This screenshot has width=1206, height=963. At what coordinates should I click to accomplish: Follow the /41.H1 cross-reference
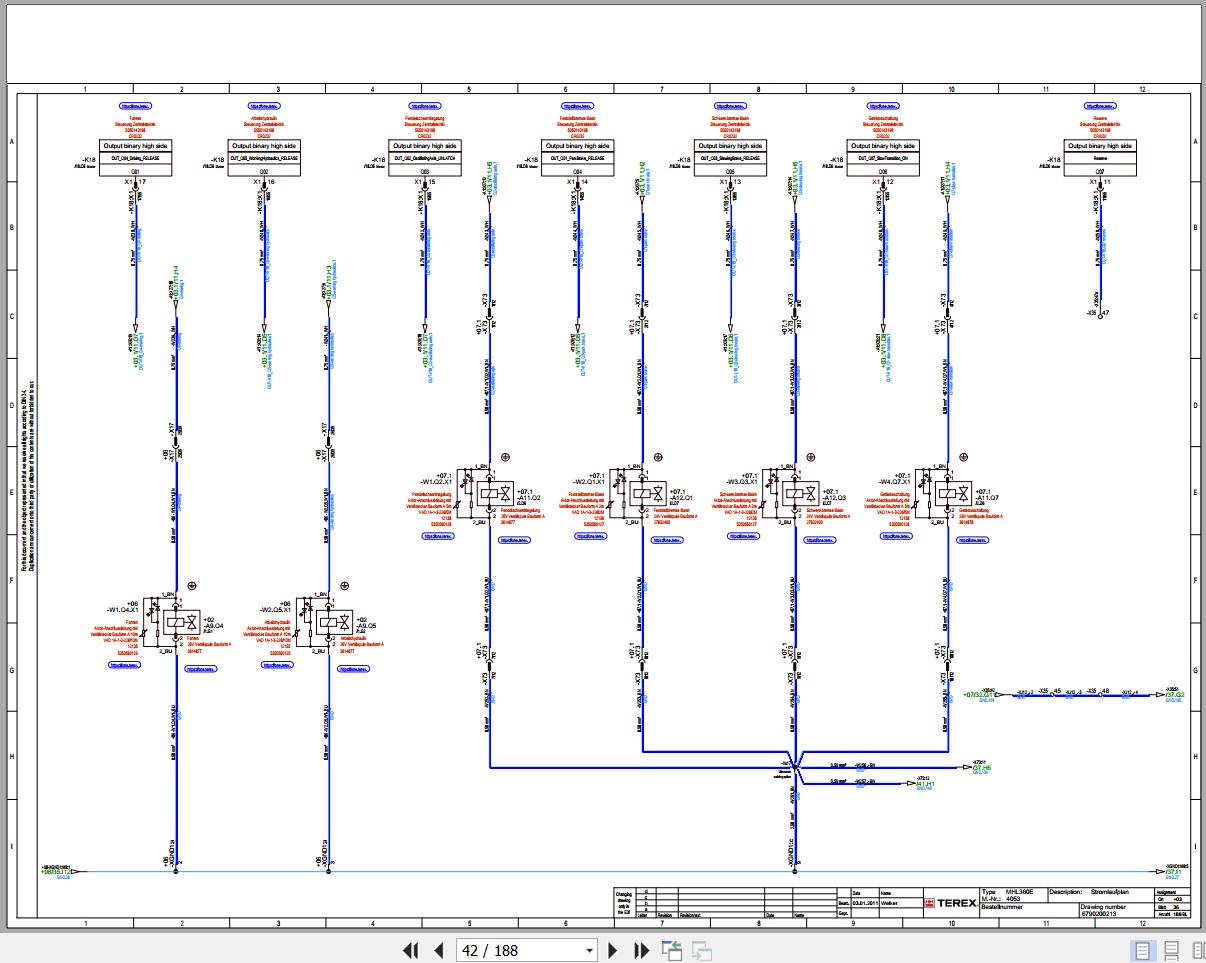click(924, 784)
